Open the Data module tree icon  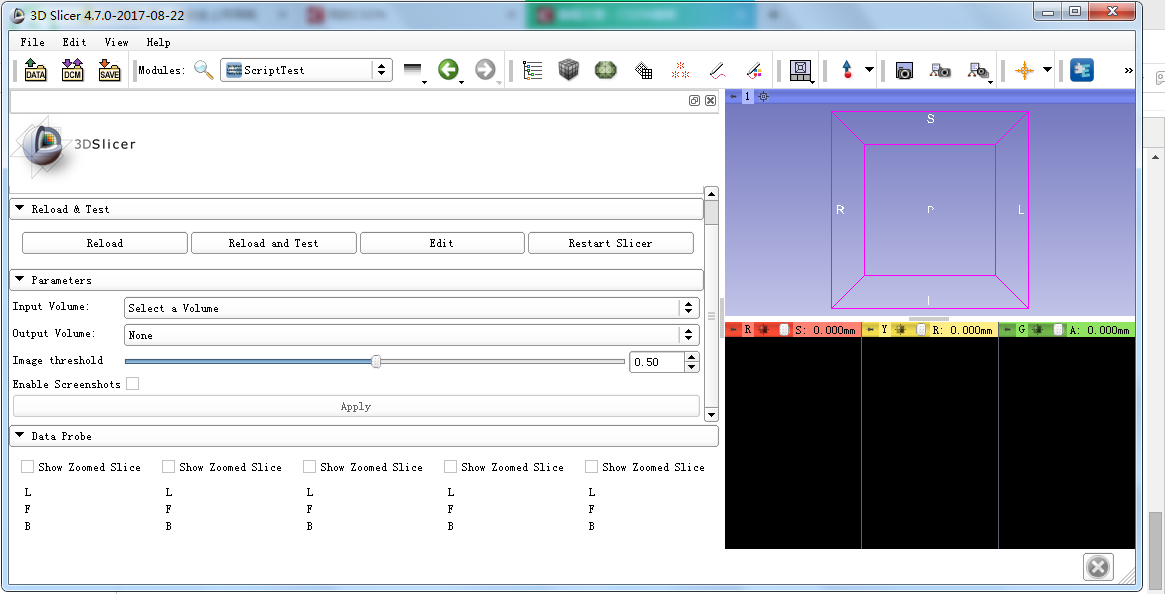pos(533,70)
